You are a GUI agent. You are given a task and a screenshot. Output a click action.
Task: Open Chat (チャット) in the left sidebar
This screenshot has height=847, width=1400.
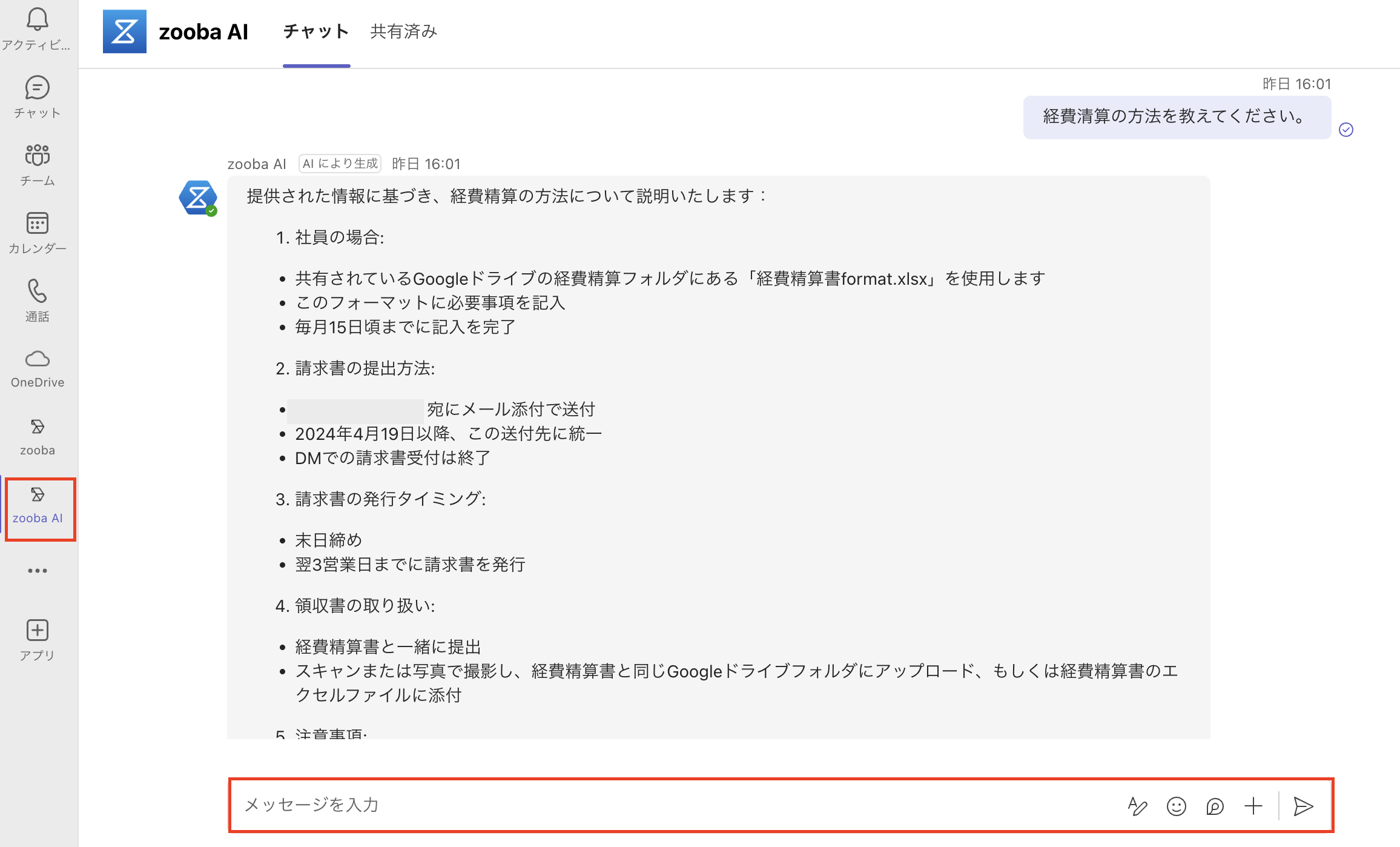click(x=37, y=97)
